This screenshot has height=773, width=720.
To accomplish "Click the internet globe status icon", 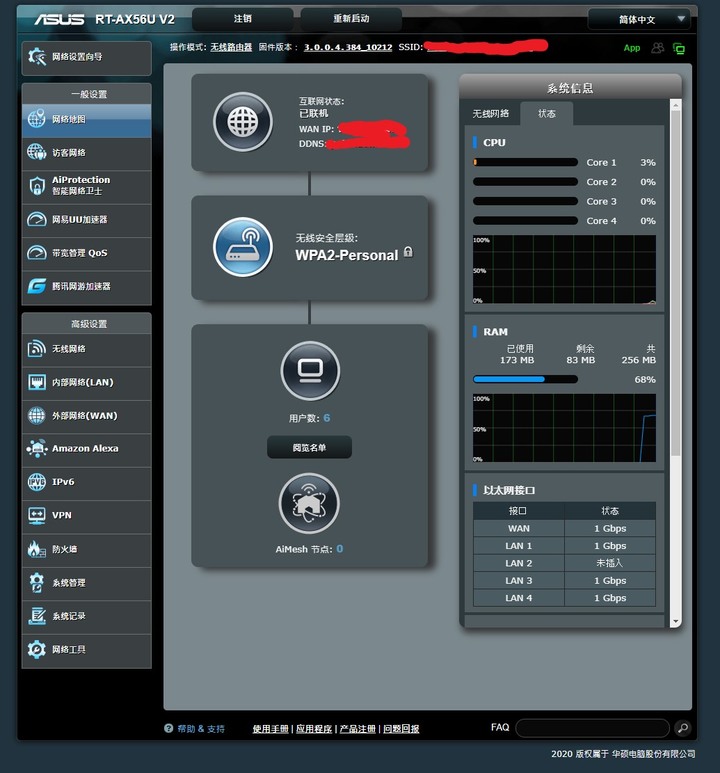I will (243, 121).
